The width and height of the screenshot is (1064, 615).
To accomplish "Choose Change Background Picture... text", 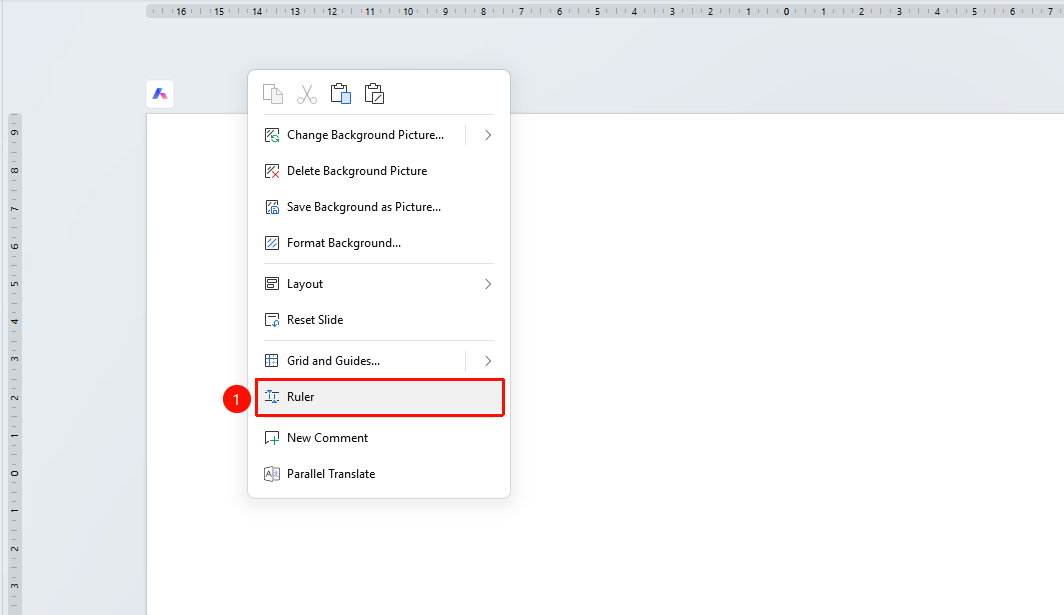I will pos(366,135).
